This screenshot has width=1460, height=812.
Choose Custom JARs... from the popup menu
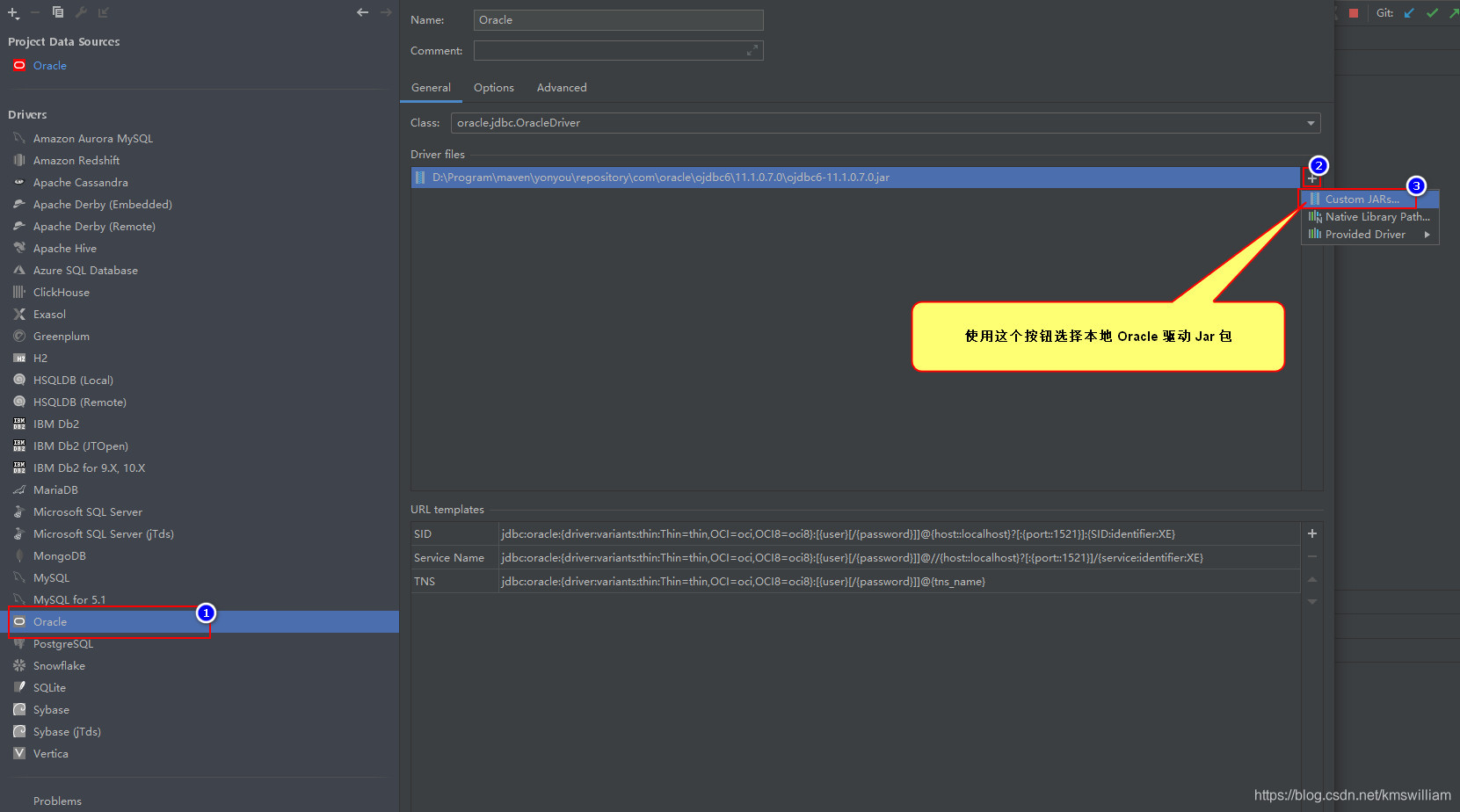(x=1369, y=199)
